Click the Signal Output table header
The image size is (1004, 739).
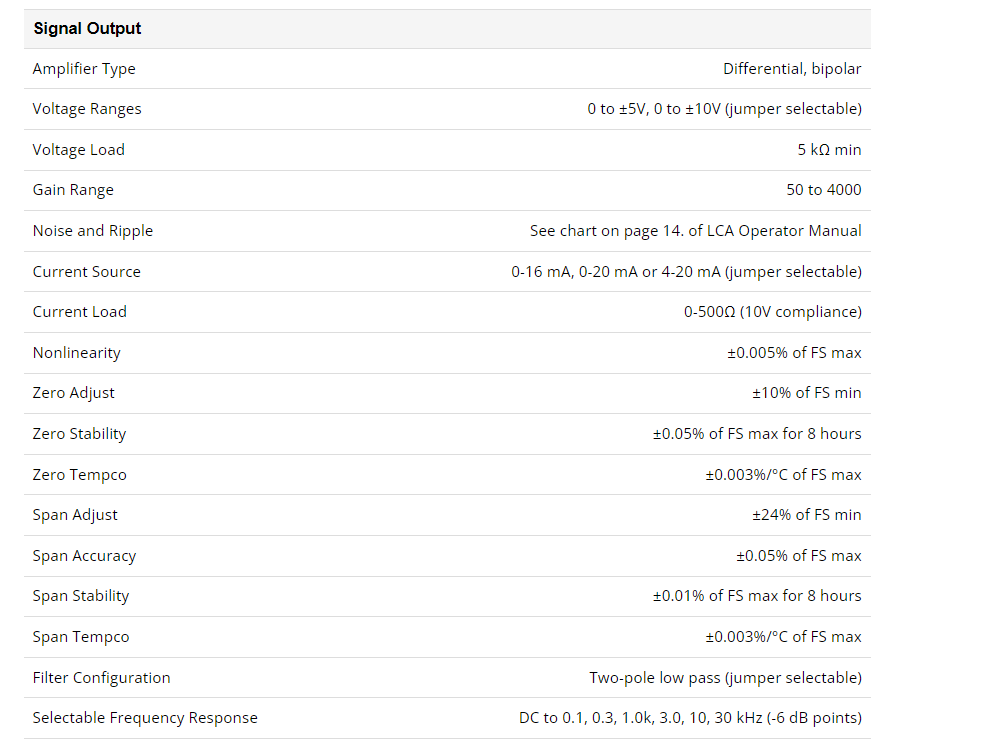click(87, 29)
